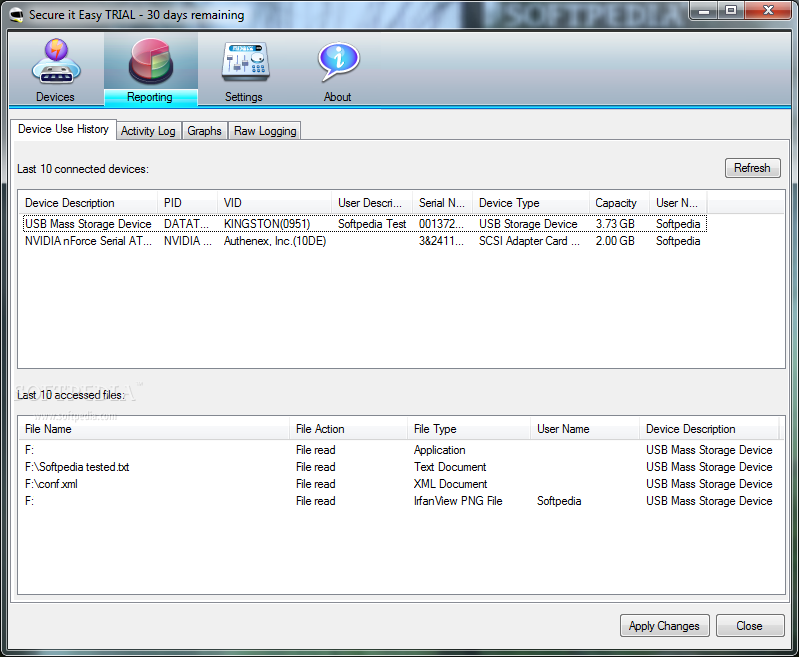Sort files by User Name header
The width and height of the screenshot is (799, 657).
pyautogui.click(x=585, y=429)
